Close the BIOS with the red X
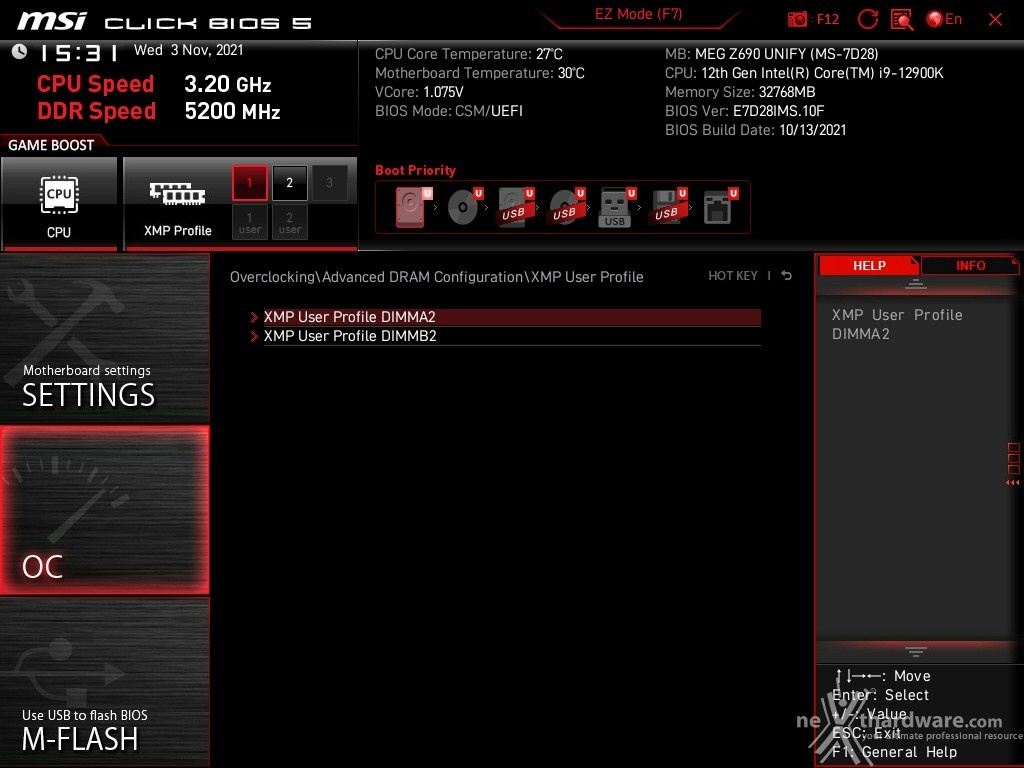The height and width of the screenshot is (768, 1024). coord(995,20)
